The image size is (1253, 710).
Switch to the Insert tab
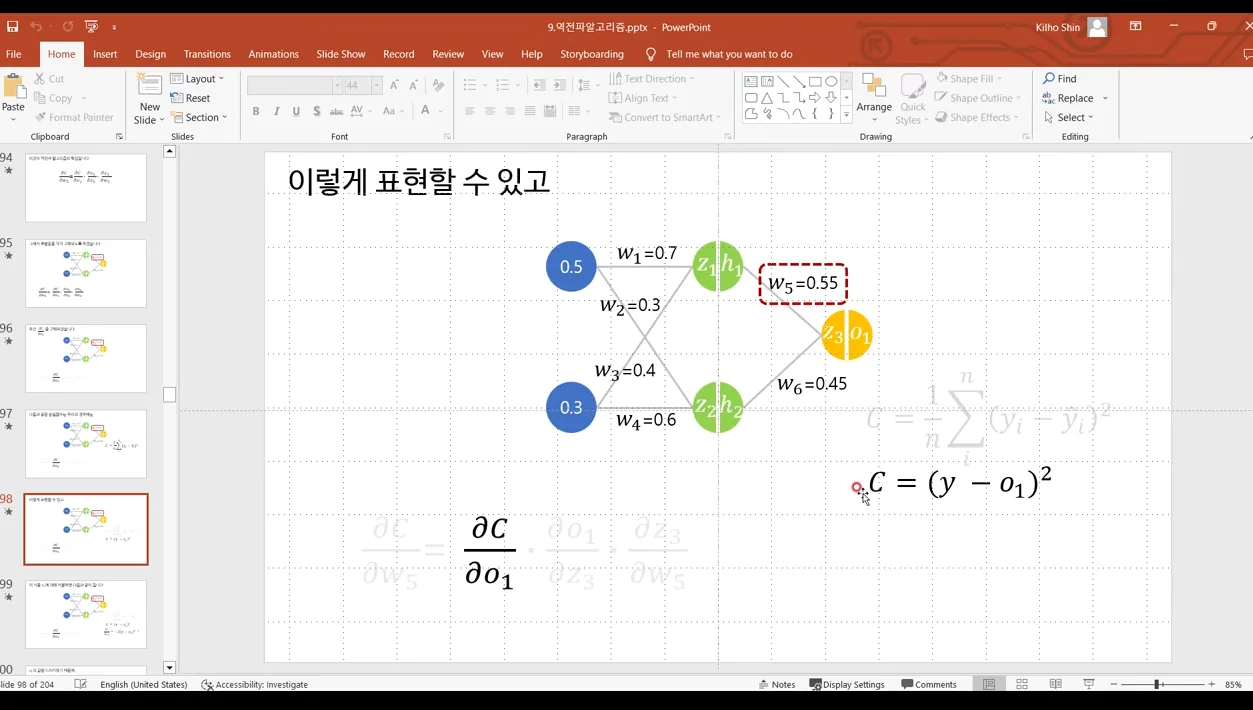[105, 54]
